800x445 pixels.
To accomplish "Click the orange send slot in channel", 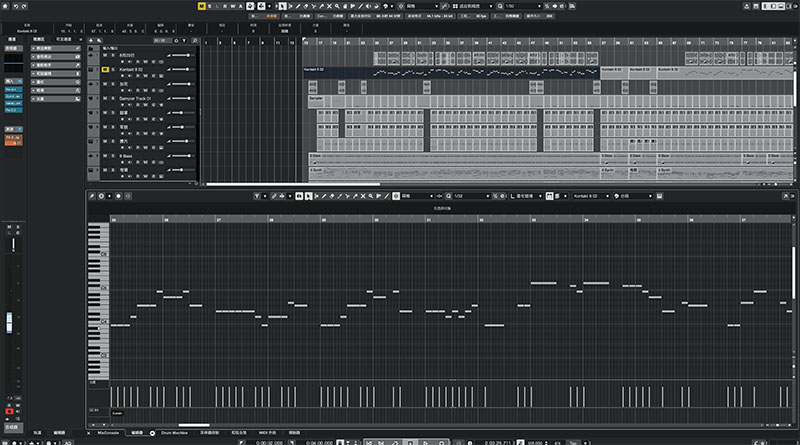I will coord(13,140).
